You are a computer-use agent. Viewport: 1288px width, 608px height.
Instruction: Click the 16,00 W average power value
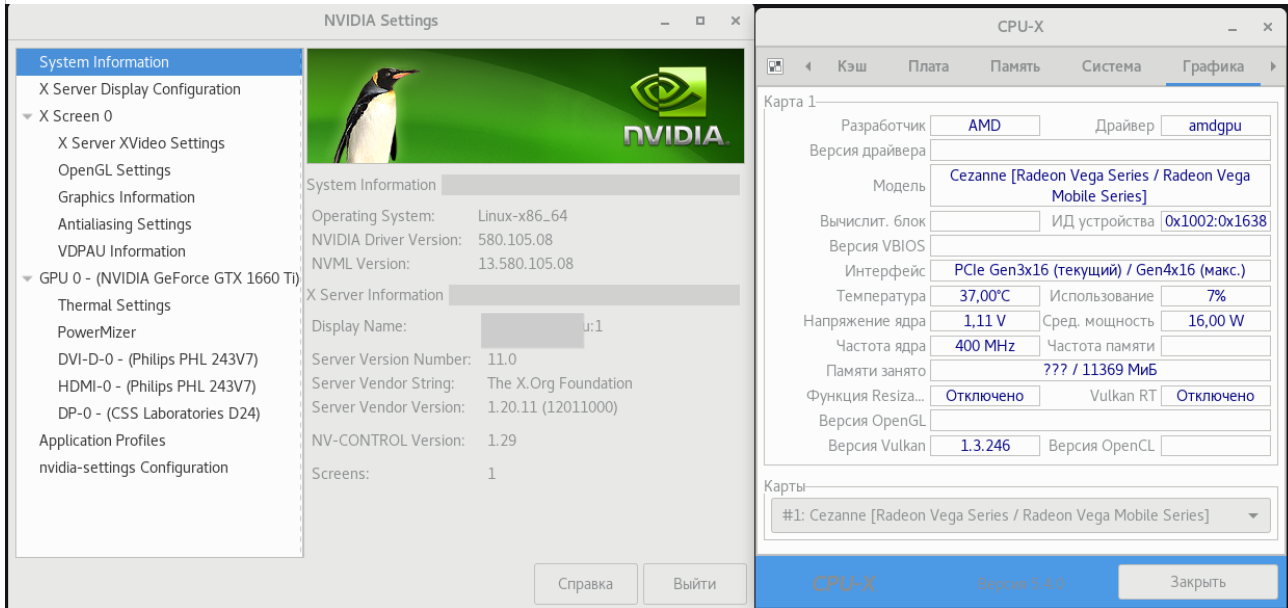point(1214,321)
